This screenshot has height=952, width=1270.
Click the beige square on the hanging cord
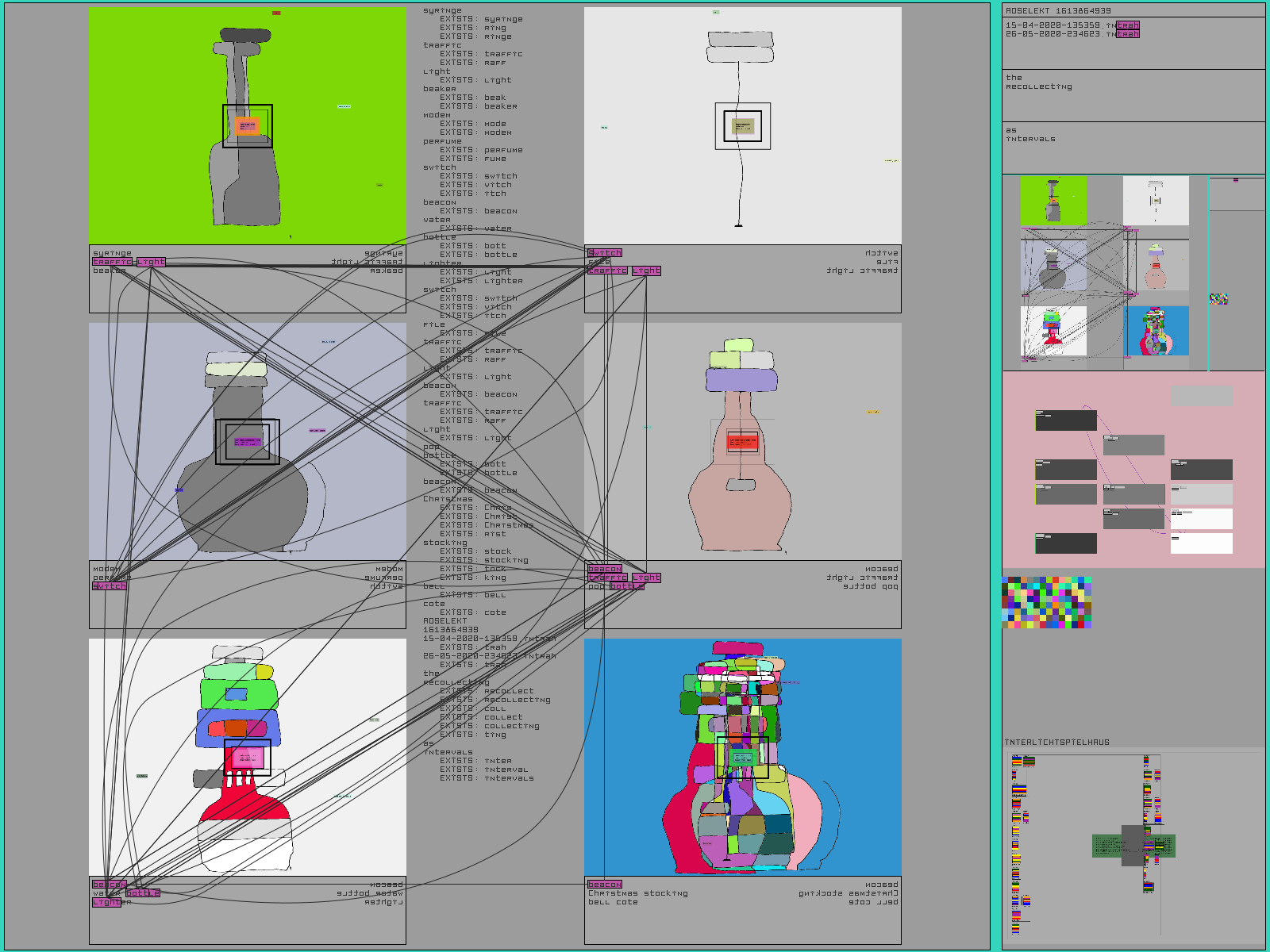pos(742,126)
